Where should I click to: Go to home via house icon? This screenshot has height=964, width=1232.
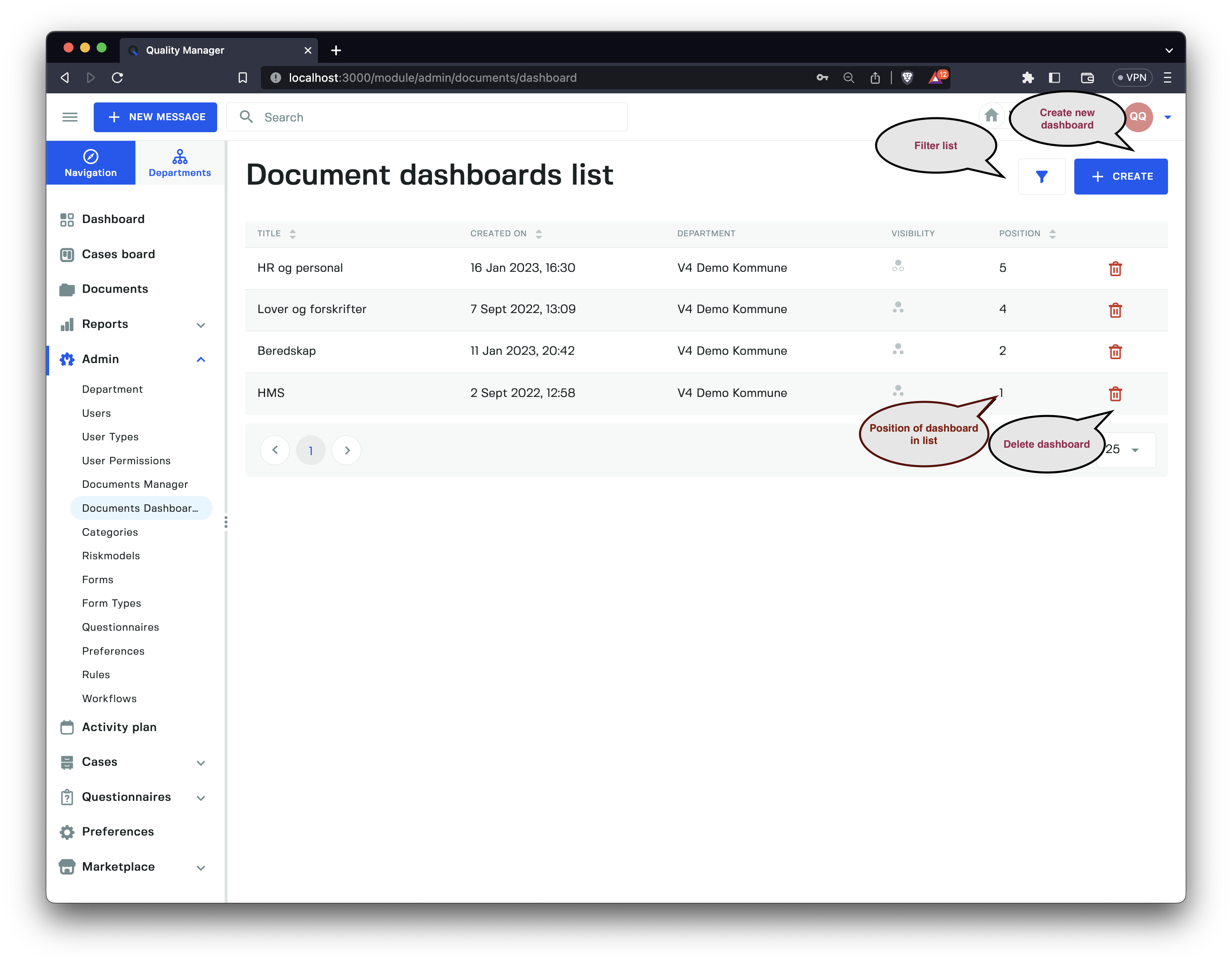tap(991, 116)
